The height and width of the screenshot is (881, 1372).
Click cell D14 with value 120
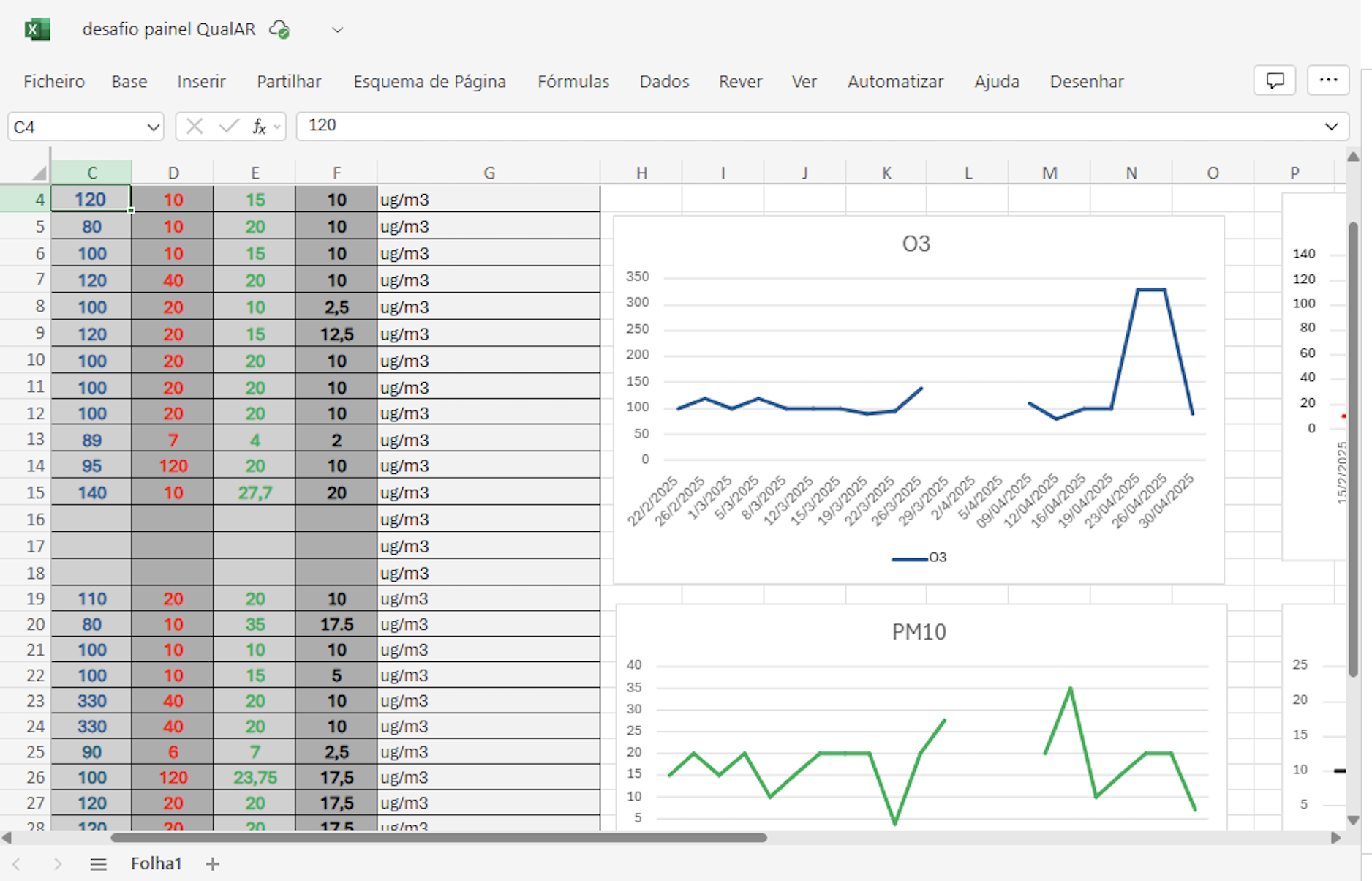pos(173,466)
